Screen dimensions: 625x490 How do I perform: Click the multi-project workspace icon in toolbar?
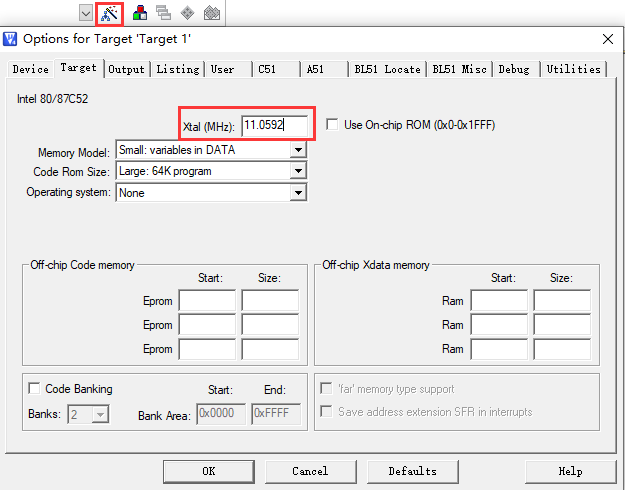point(163,13)
